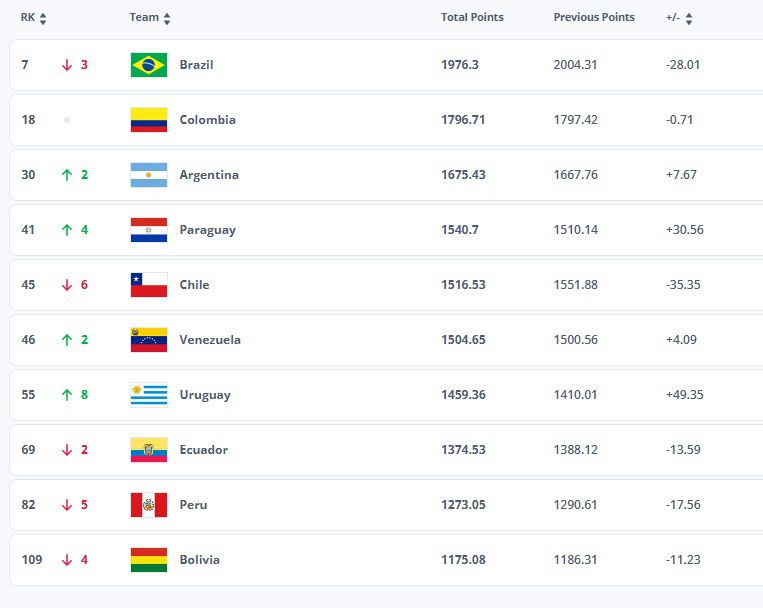Screen dimensions: 763x608
Task: Select the Bolivia row rank 109
Action: click(32, 560)
